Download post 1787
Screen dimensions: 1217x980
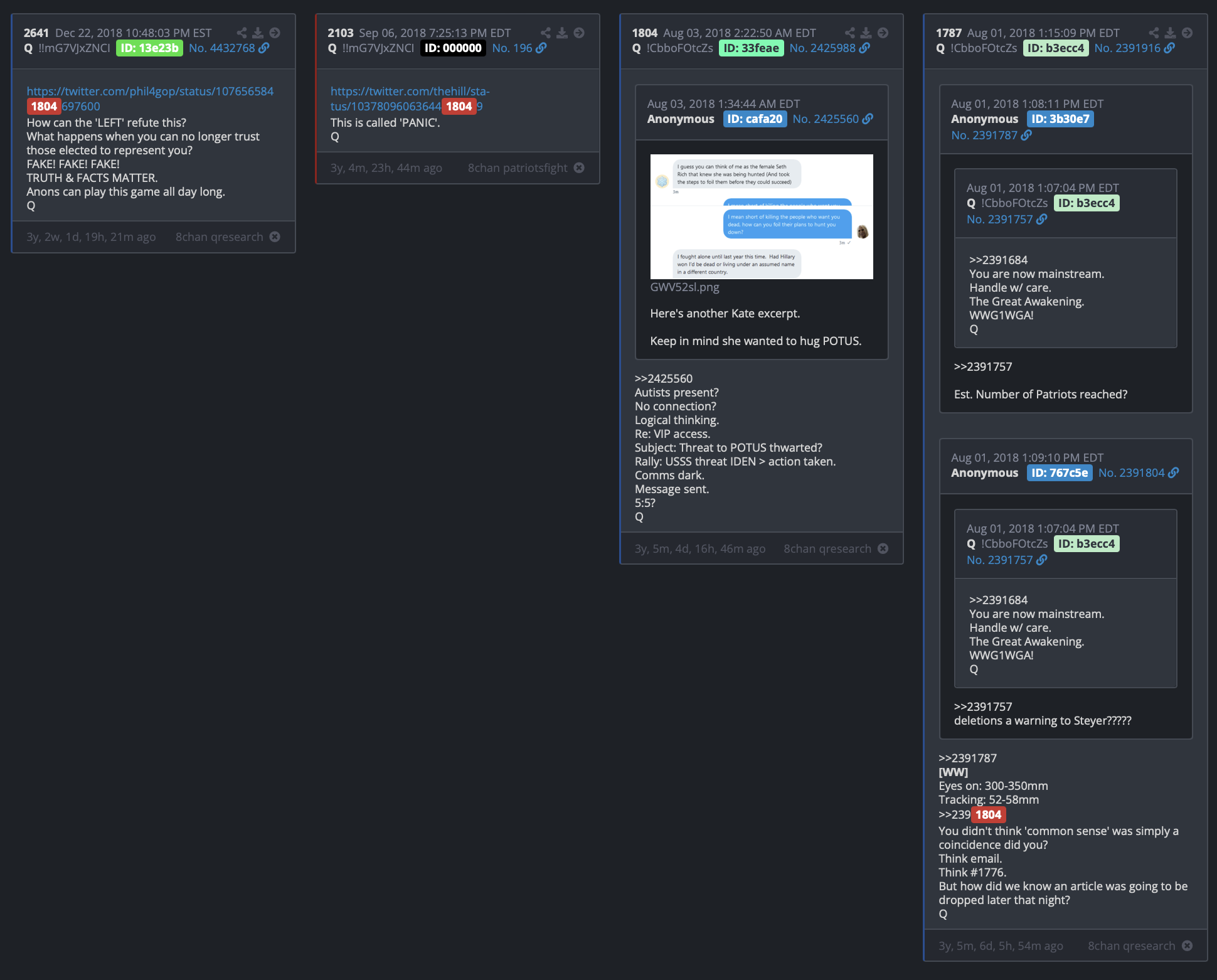(x=1171, y=33)
